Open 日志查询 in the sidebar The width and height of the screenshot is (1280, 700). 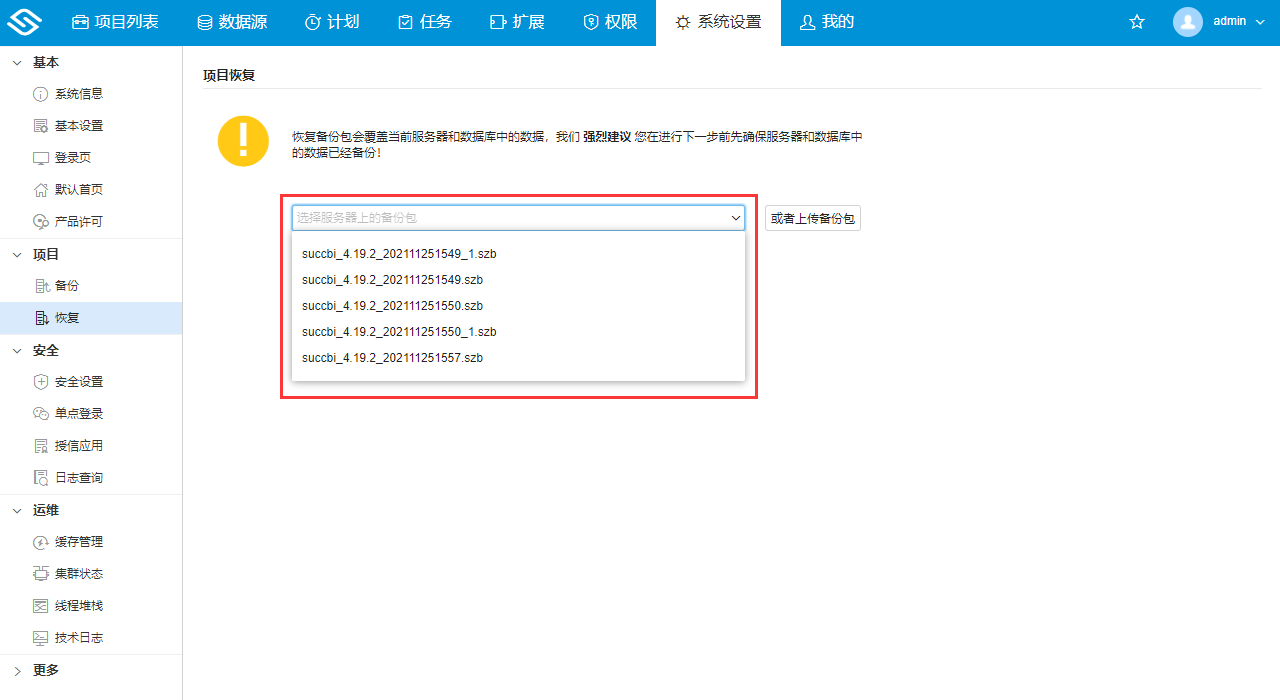(78, 478)
